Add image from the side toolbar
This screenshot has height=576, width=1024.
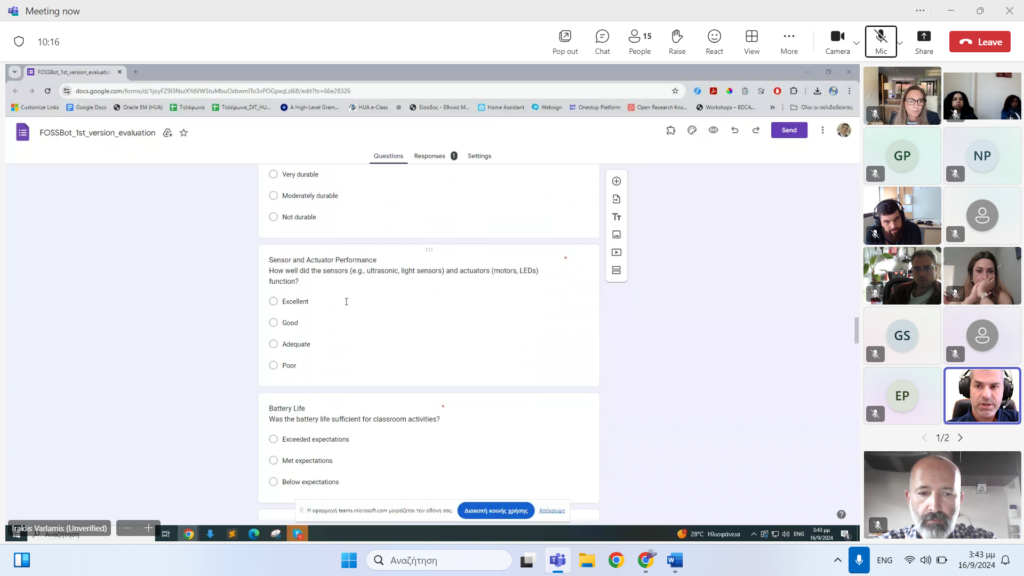tap(616, 234)
